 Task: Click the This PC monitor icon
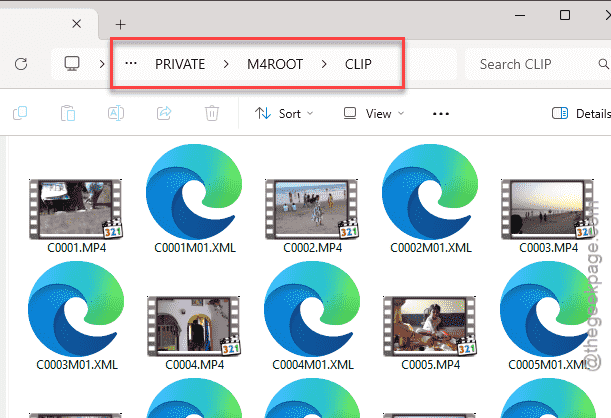[x=72, y=63]
